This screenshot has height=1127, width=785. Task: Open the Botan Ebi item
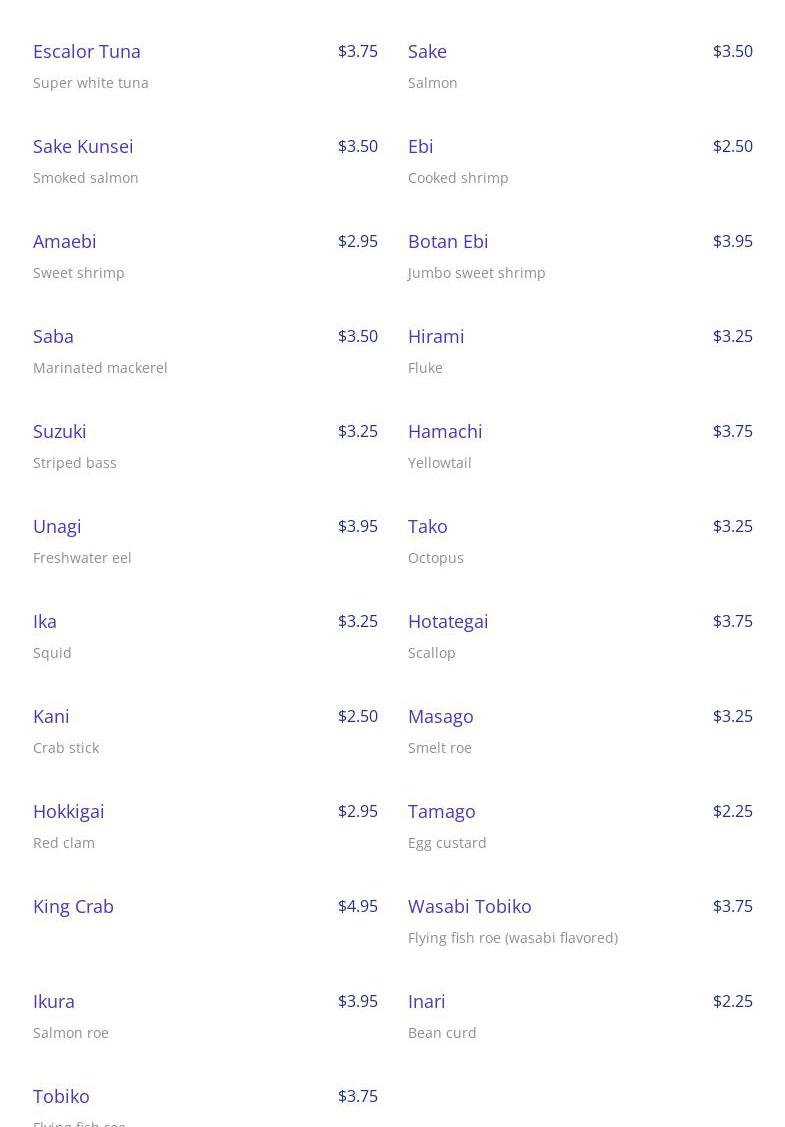(x=448, y=241)
